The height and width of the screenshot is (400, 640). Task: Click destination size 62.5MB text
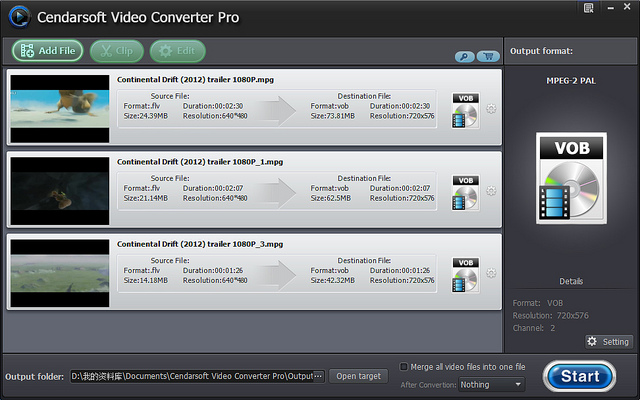click(x=331, y=198)
